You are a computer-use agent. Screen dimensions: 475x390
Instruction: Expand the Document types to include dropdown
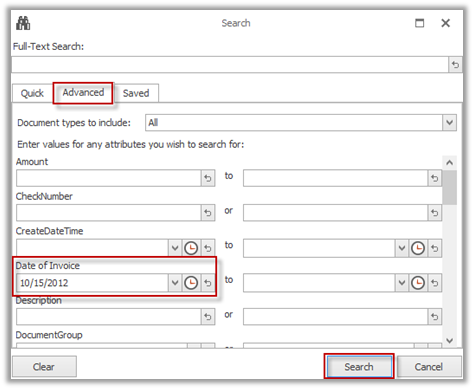click(x=449, y=123)
